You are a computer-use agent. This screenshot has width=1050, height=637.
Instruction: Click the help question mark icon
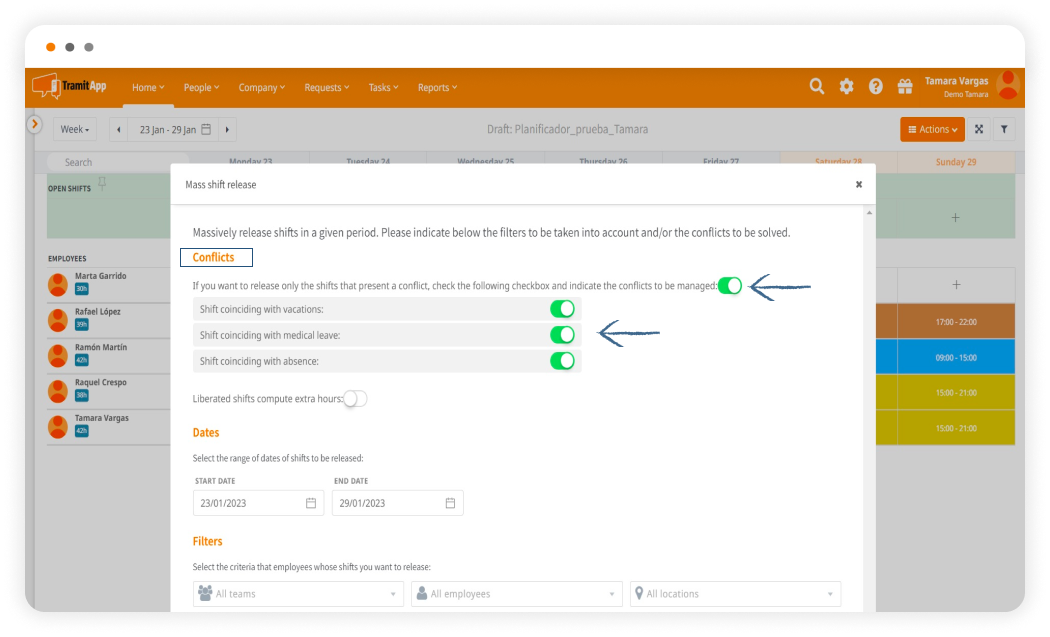click(x=876, y=87)
